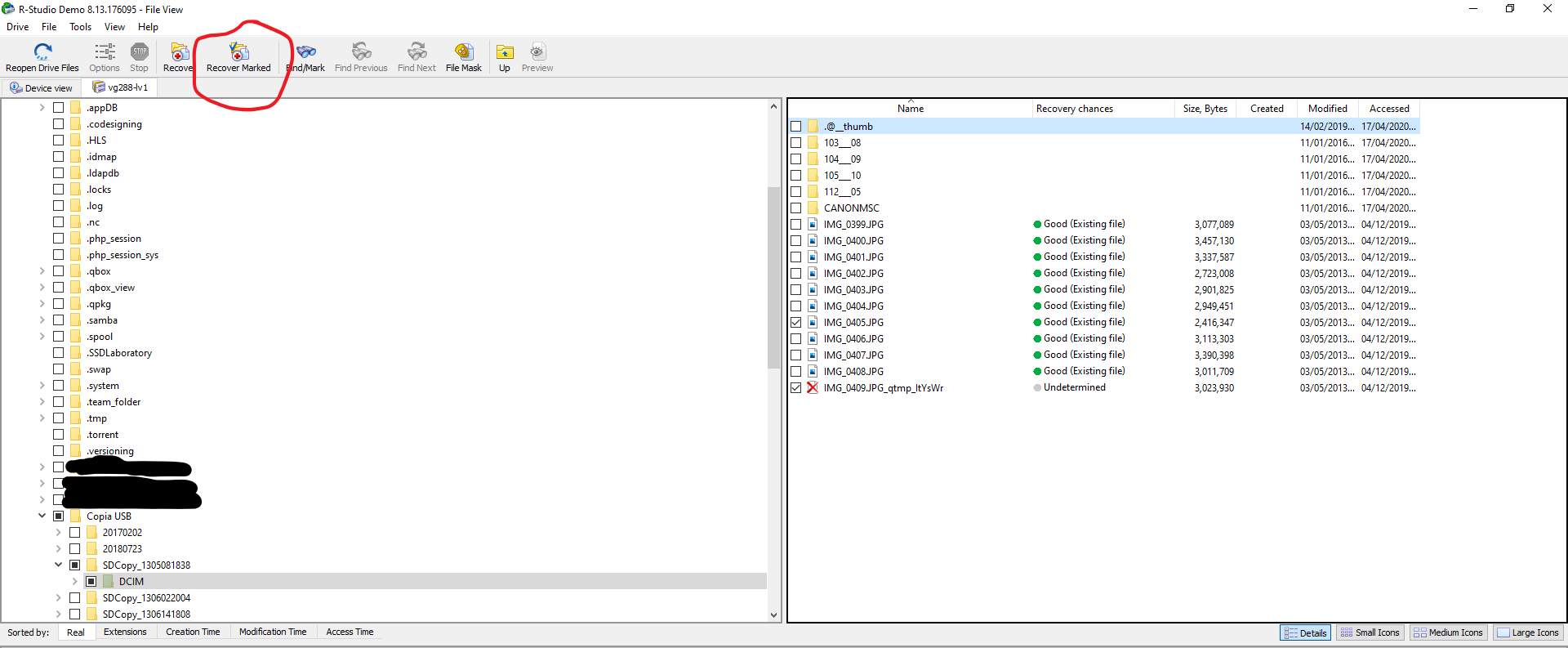Screen dimensions: 1568x648
Task: Sort files by Extensions
Action: click(125, 632)
